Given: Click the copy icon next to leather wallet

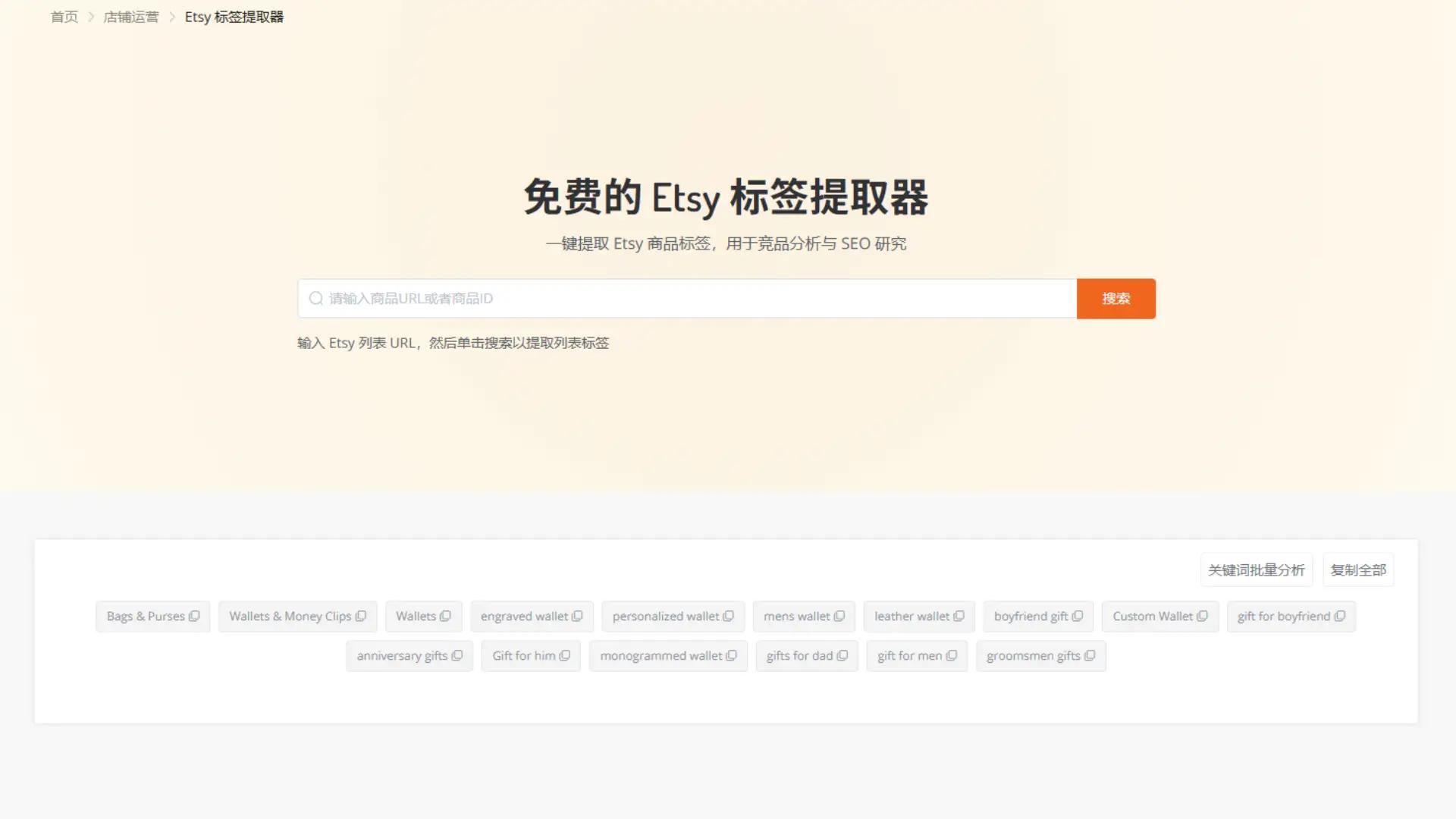Looking at the screenshot, I should pos(960,616).
